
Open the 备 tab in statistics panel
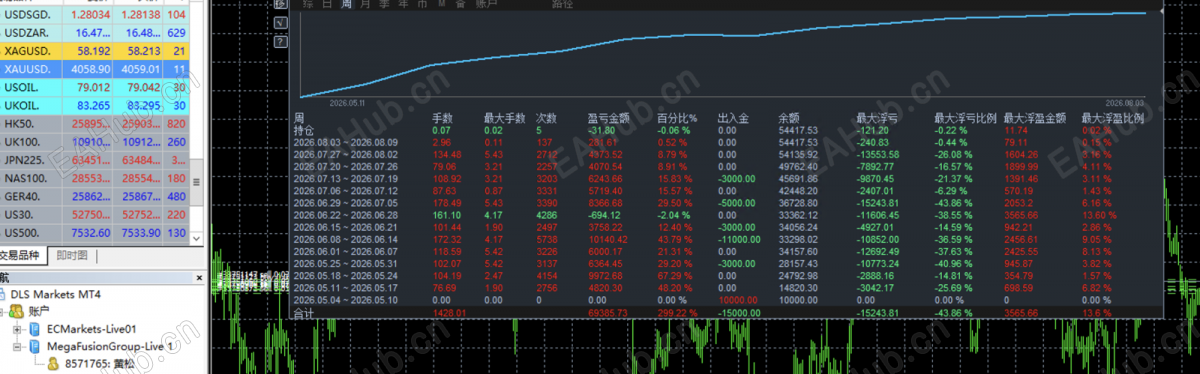pos(459,5)
